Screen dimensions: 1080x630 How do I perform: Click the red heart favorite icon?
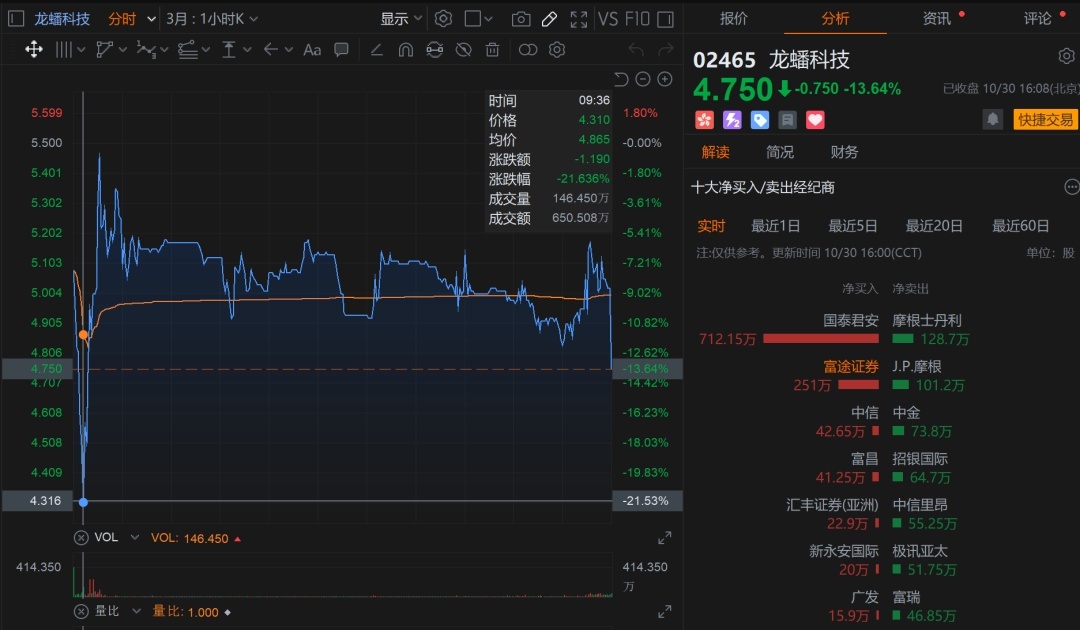[x=815, y=120]
